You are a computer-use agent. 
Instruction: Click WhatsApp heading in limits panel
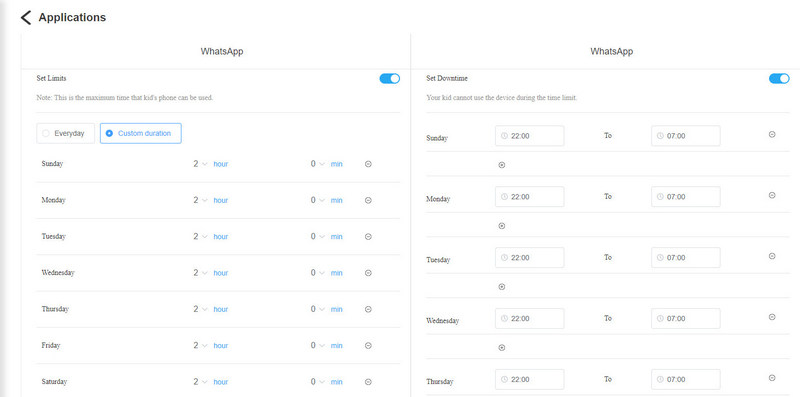222,52
